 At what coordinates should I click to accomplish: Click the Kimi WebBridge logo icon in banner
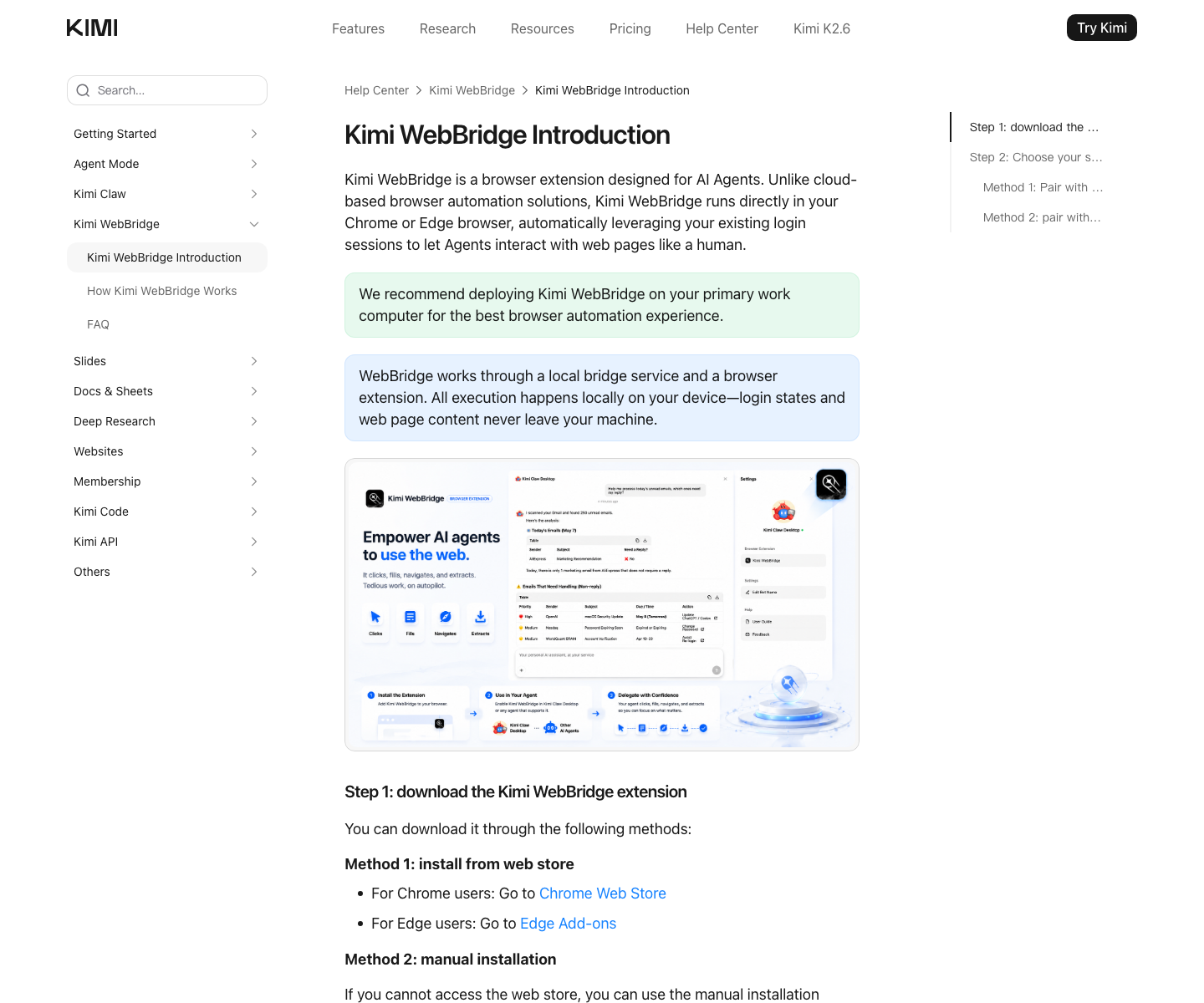375,498
